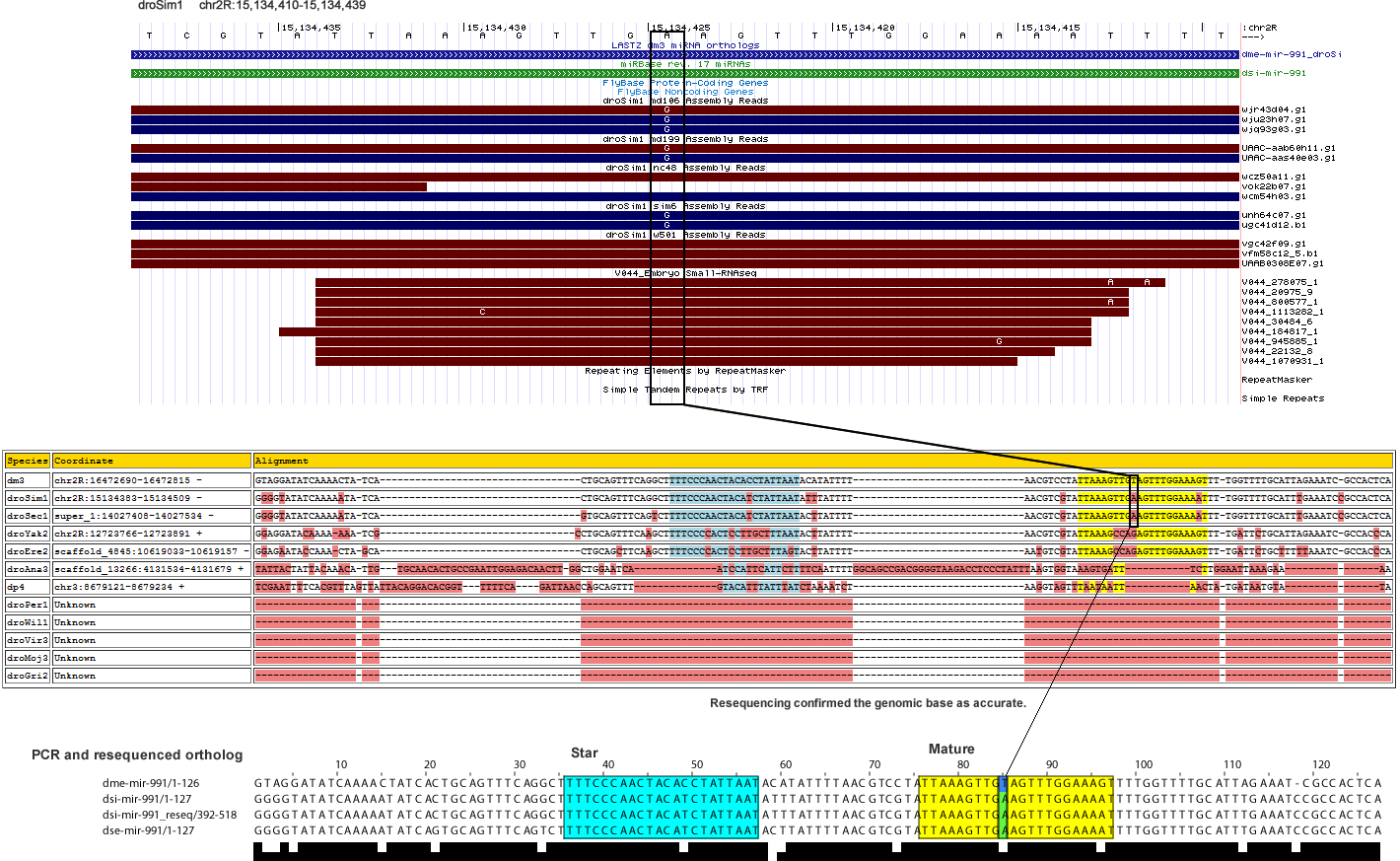Open the Simple Repeats track label
This screenshot has height=861, width=1400.
point(1283,398)
